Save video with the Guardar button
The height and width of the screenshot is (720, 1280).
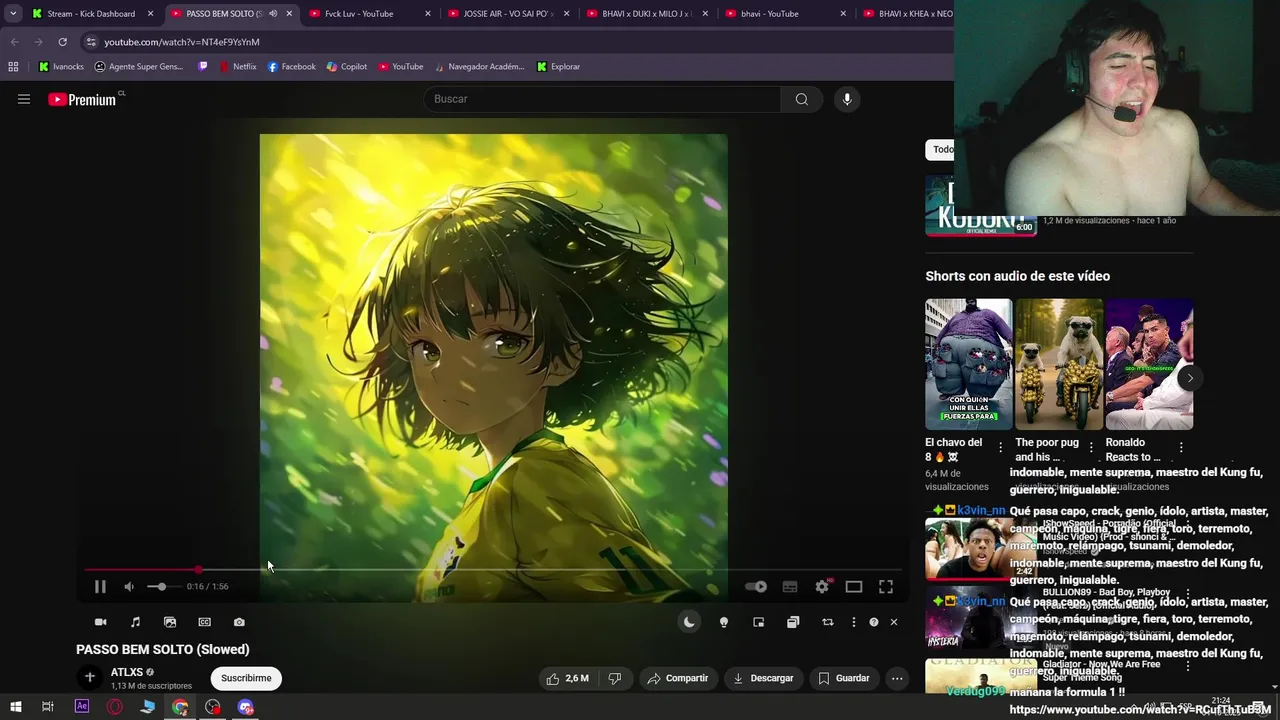pyautogui.click(x=843, y=678)
